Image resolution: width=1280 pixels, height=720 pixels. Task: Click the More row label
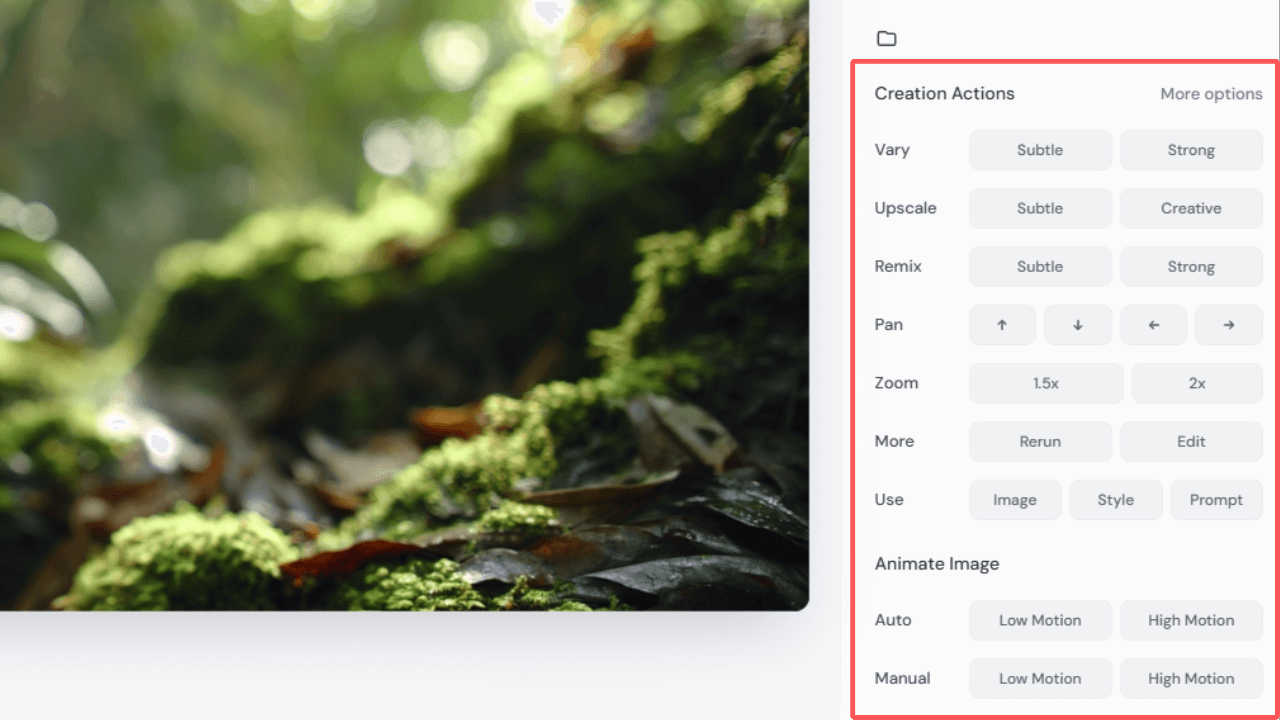[894, 441]
